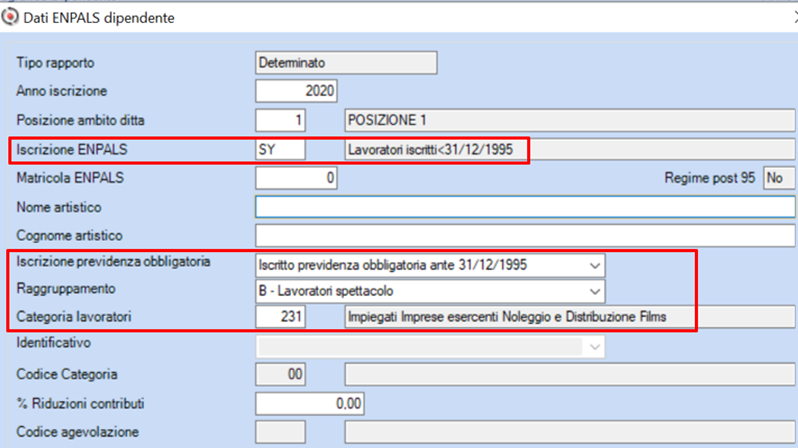Click the Anno iscrizione label

(x=62, y=91)
